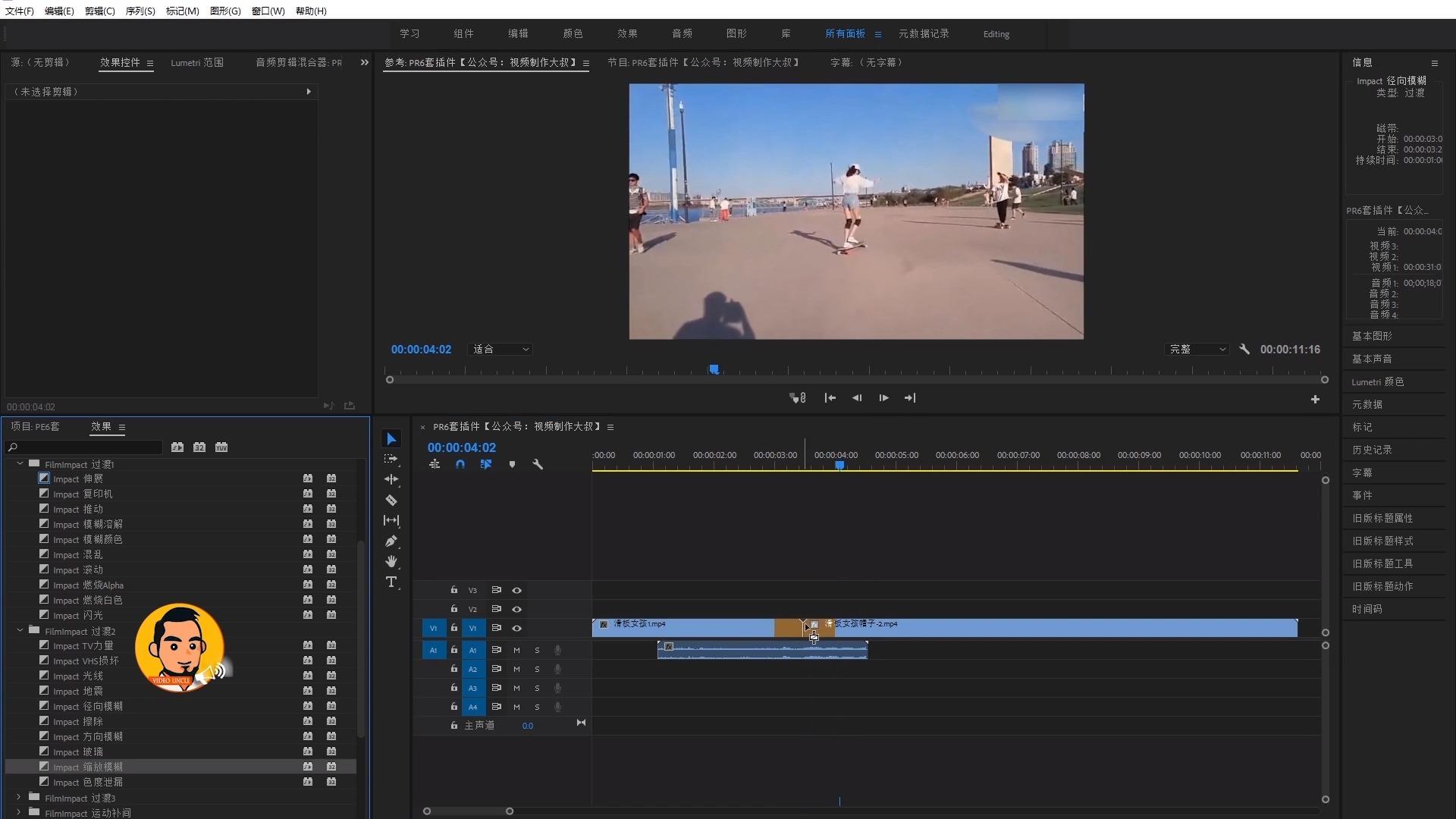Open the 图形(G) menu
1456x819 pixels.
[225, 11]
